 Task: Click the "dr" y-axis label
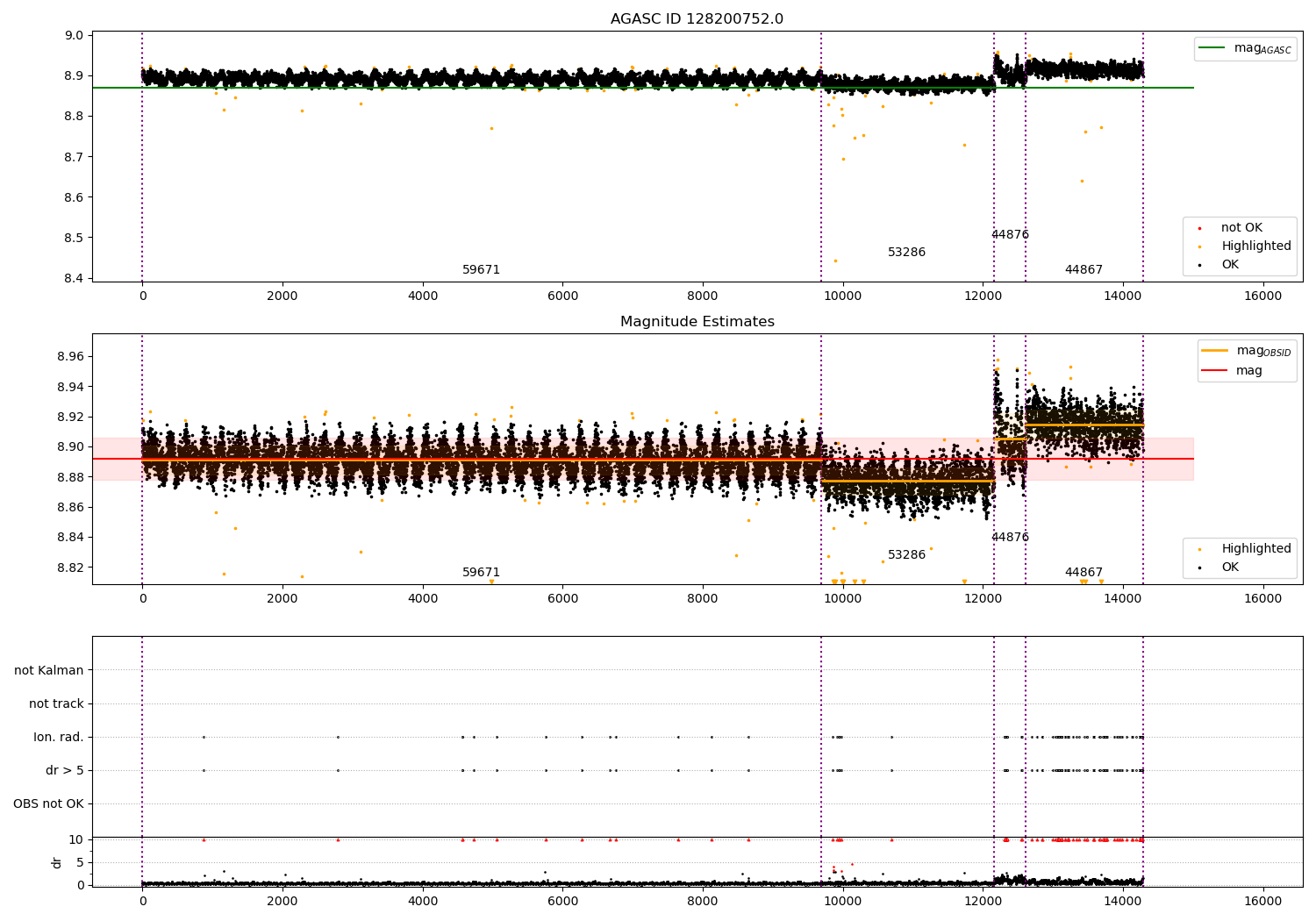click(x=57, y=862)
